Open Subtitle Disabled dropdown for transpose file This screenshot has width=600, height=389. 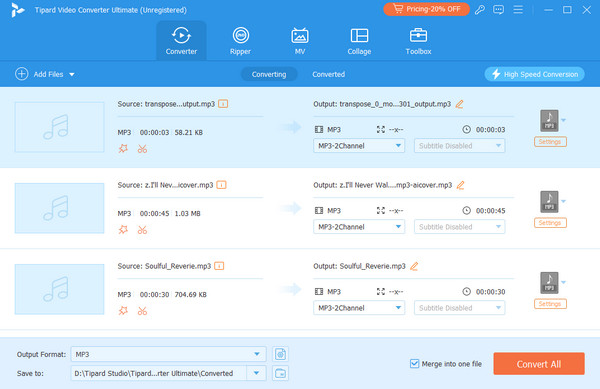(x=459, y=146)
